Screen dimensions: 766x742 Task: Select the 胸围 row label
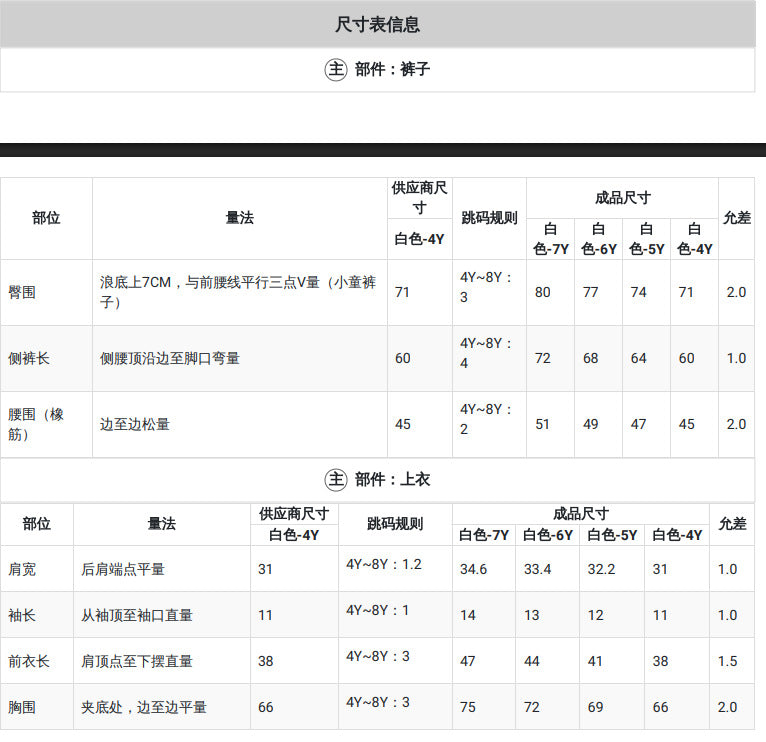pyautogui.click(x=22, y=707)
